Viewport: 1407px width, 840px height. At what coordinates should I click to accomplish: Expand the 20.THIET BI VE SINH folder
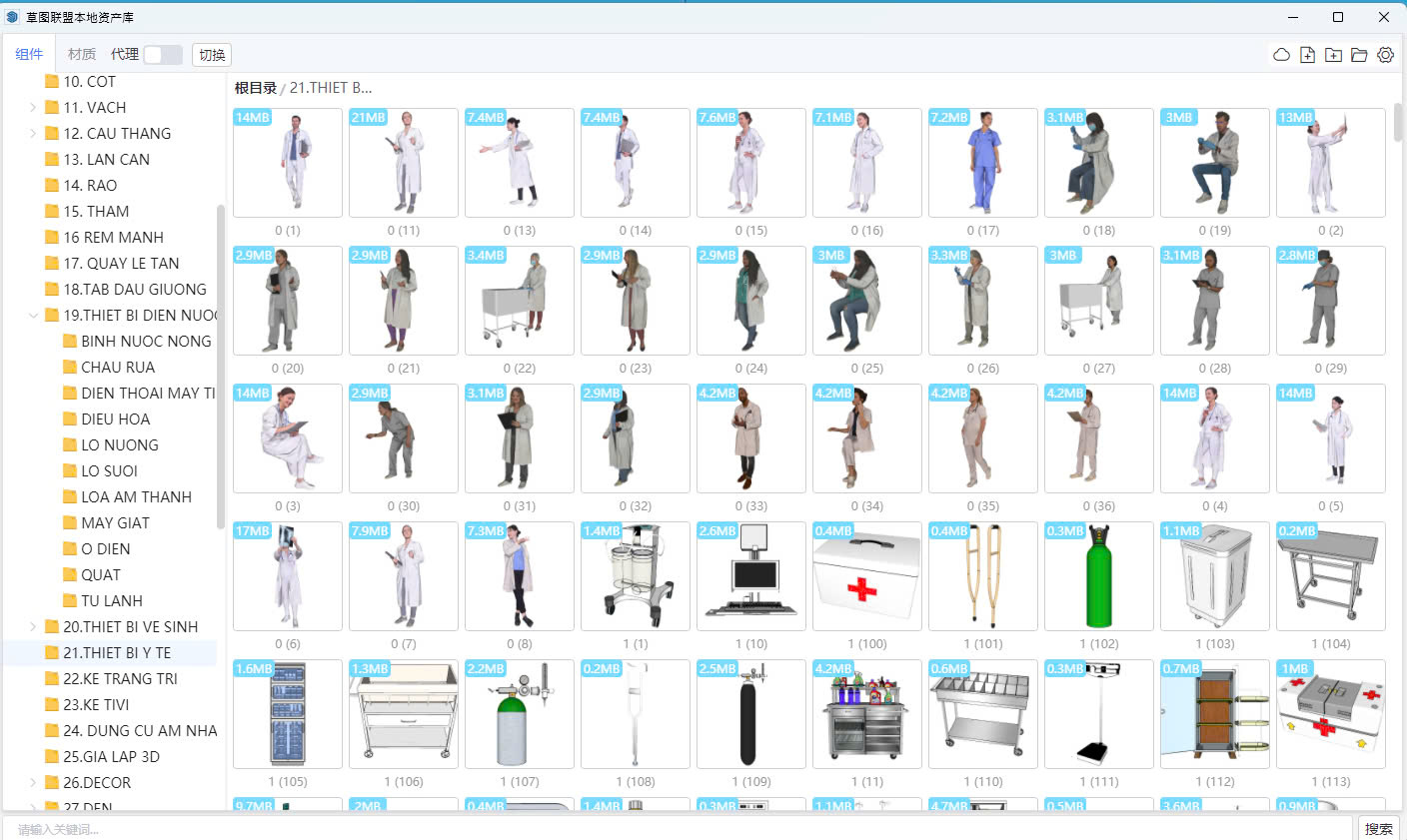point(33,627)
